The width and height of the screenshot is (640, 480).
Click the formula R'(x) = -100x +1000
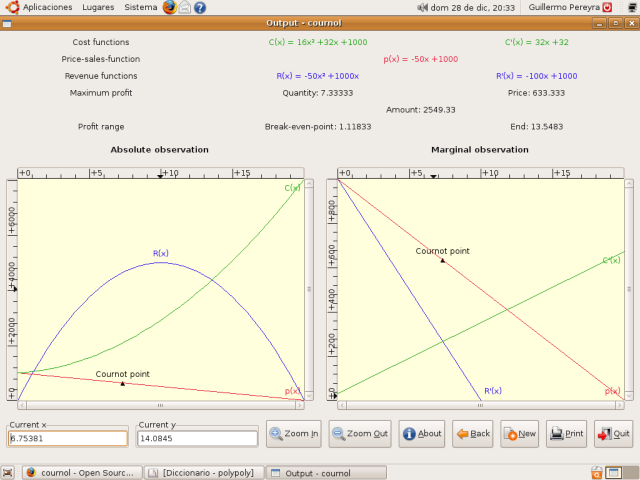click(x=537, y=76)
